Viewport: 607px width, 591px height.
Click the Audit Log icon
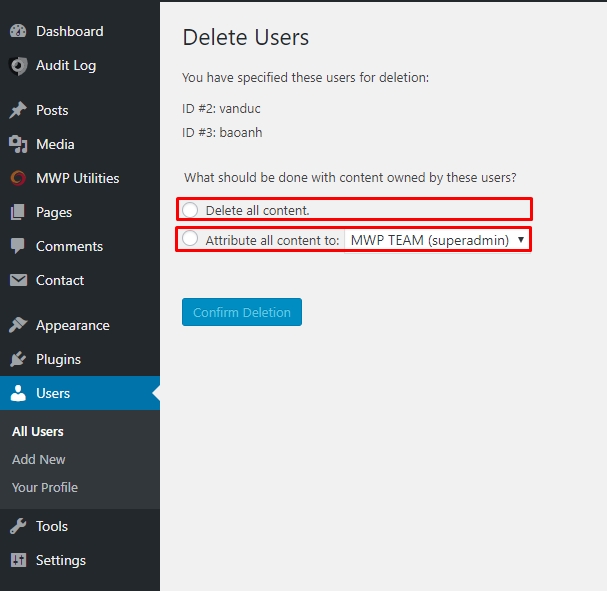click(18, 66)
